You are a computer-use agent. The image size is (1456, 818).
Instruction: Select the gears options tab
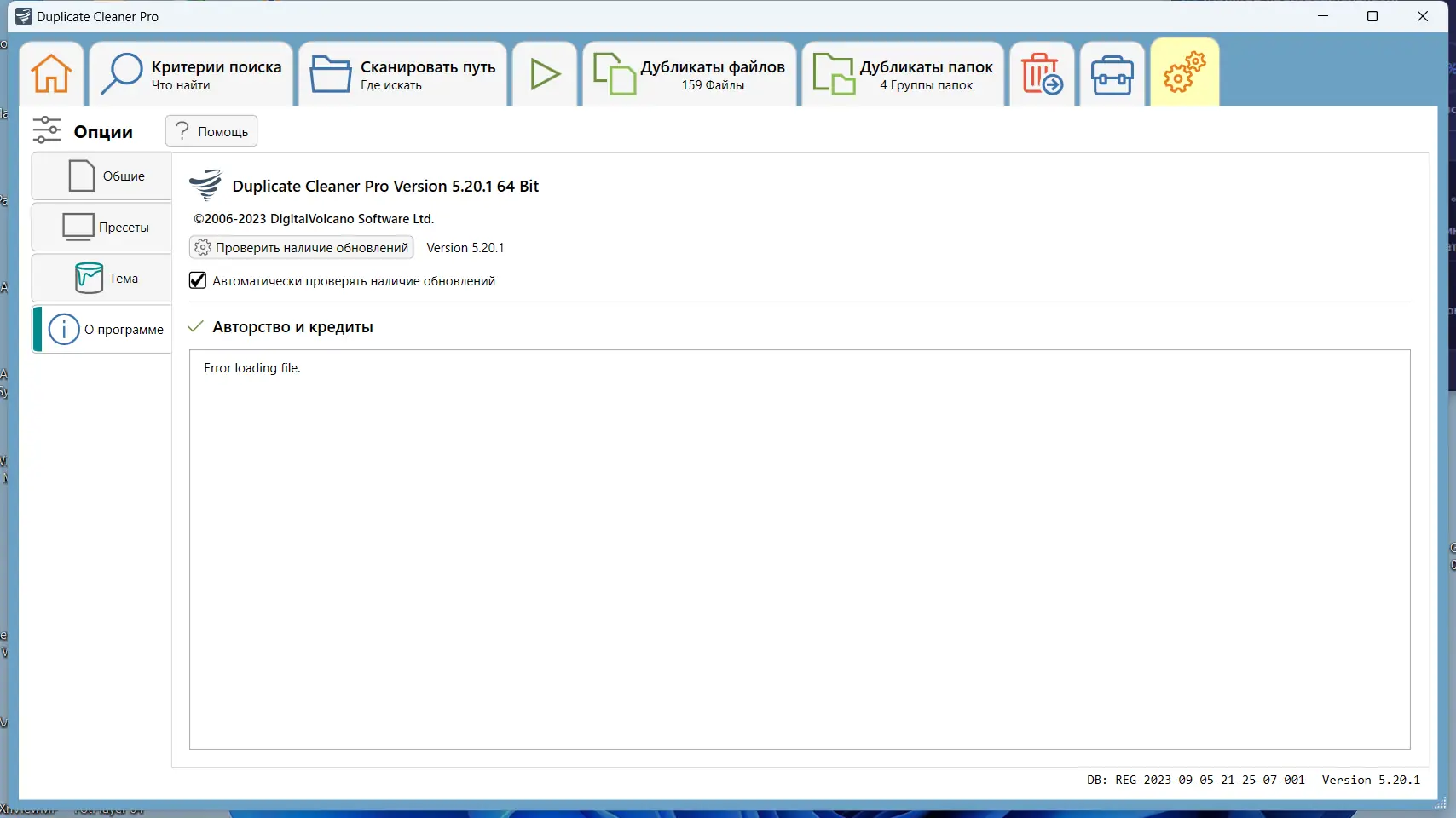(x=1185, y=72)
